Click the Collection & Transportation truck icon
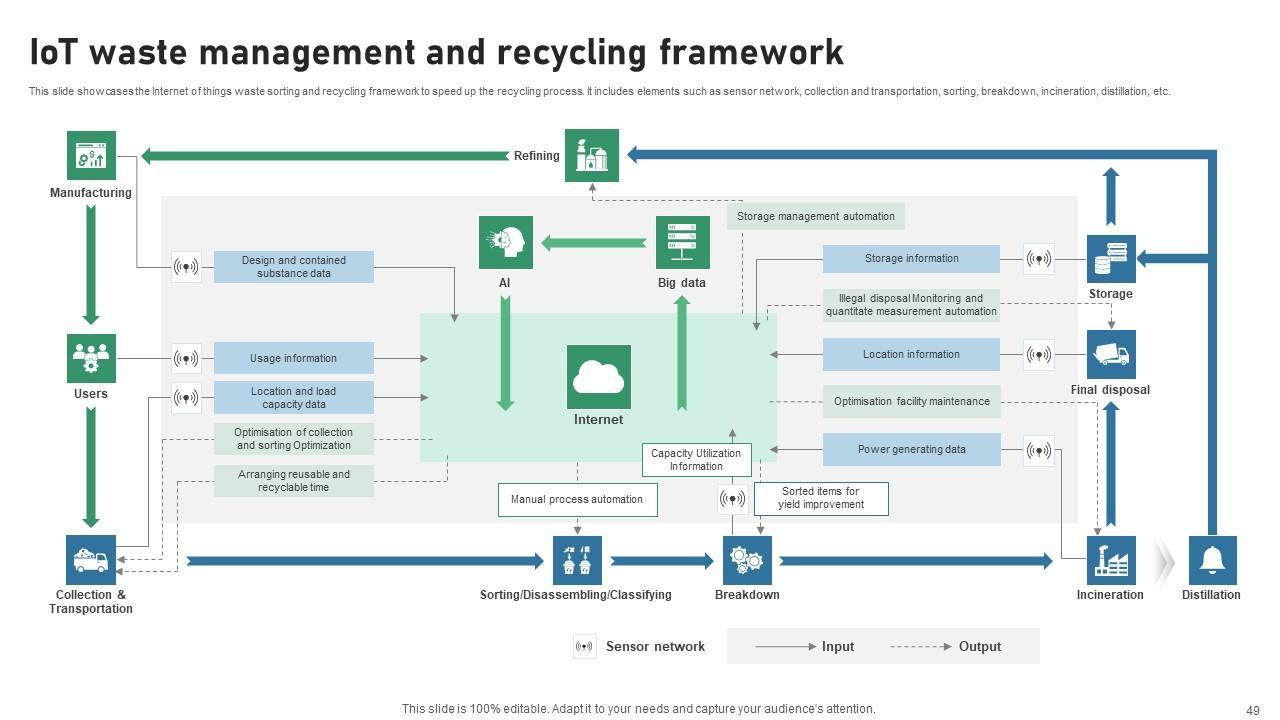The width and height of the screenshot is (1280, 720). (x=91, y=560)
